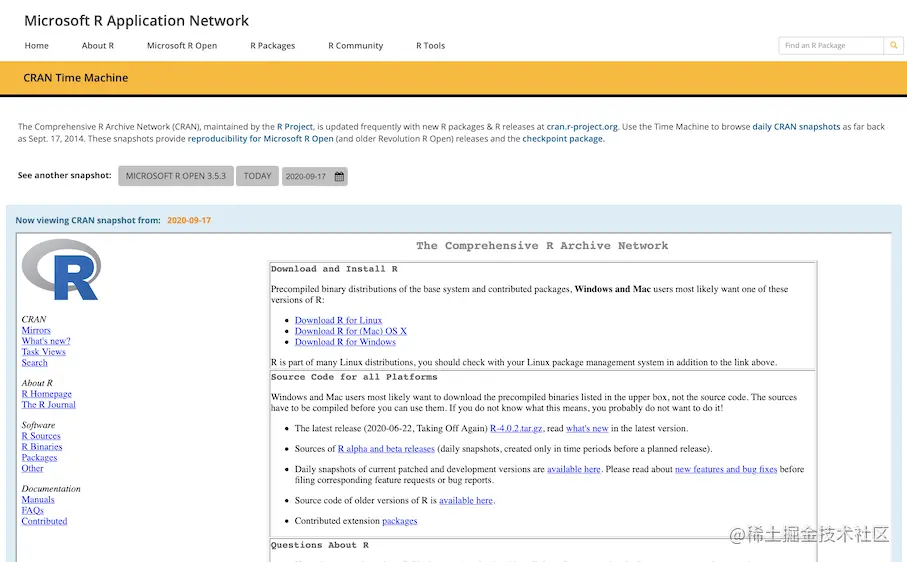Click the Software sidebar heading
Screen dimensions: 907x562
click(x=38, y=425)
